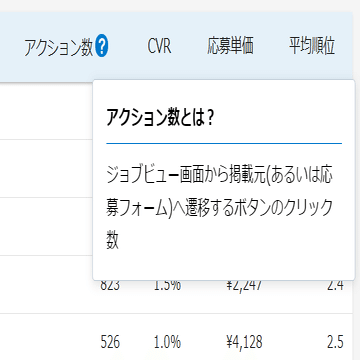Select the 応募単価 column header
This screenshot has height=360, width=360.
coord(230,46)
